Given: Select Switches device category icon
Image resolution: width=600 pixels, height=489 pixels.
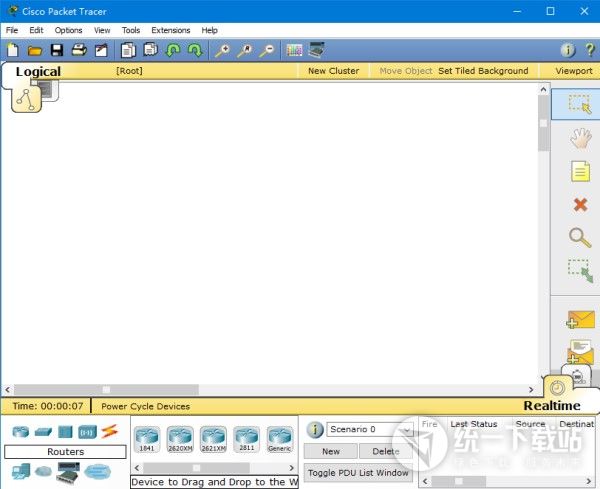Looking at the screenshot, I should (x=43, y=432).
